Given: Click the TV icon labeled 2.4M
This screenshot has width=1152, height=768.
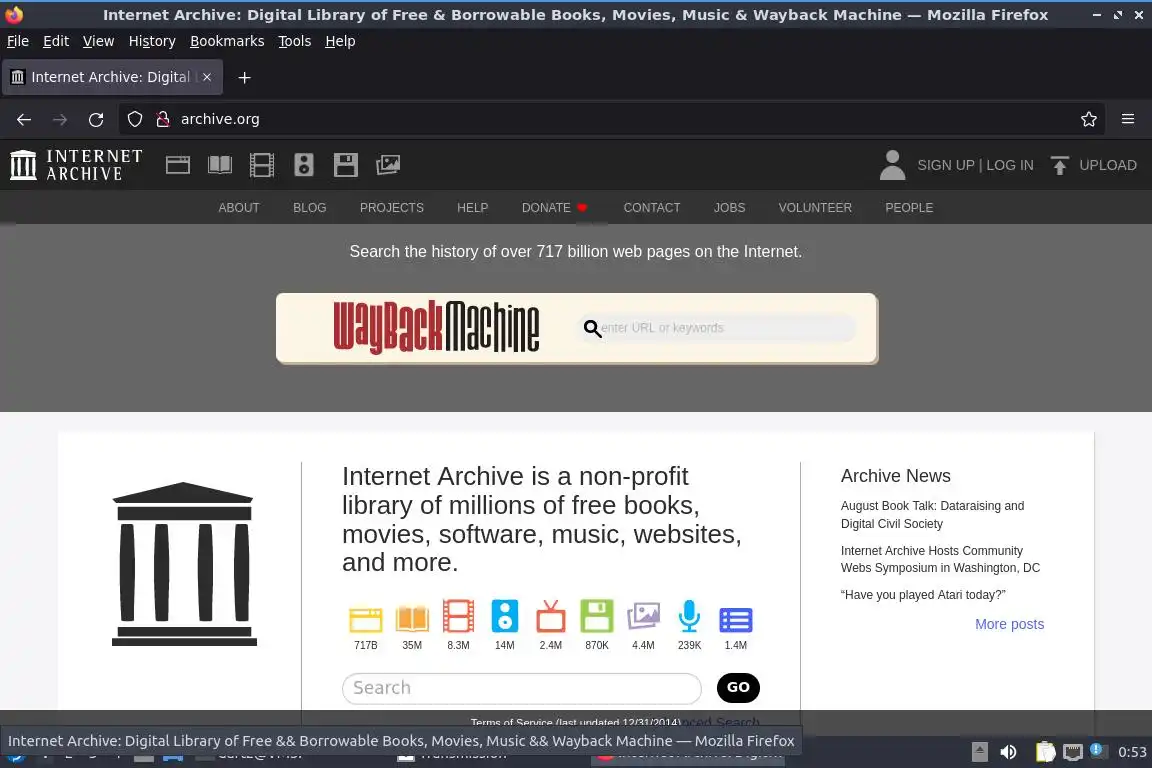Looking at the screenshot, I should [x=551, y=616].
